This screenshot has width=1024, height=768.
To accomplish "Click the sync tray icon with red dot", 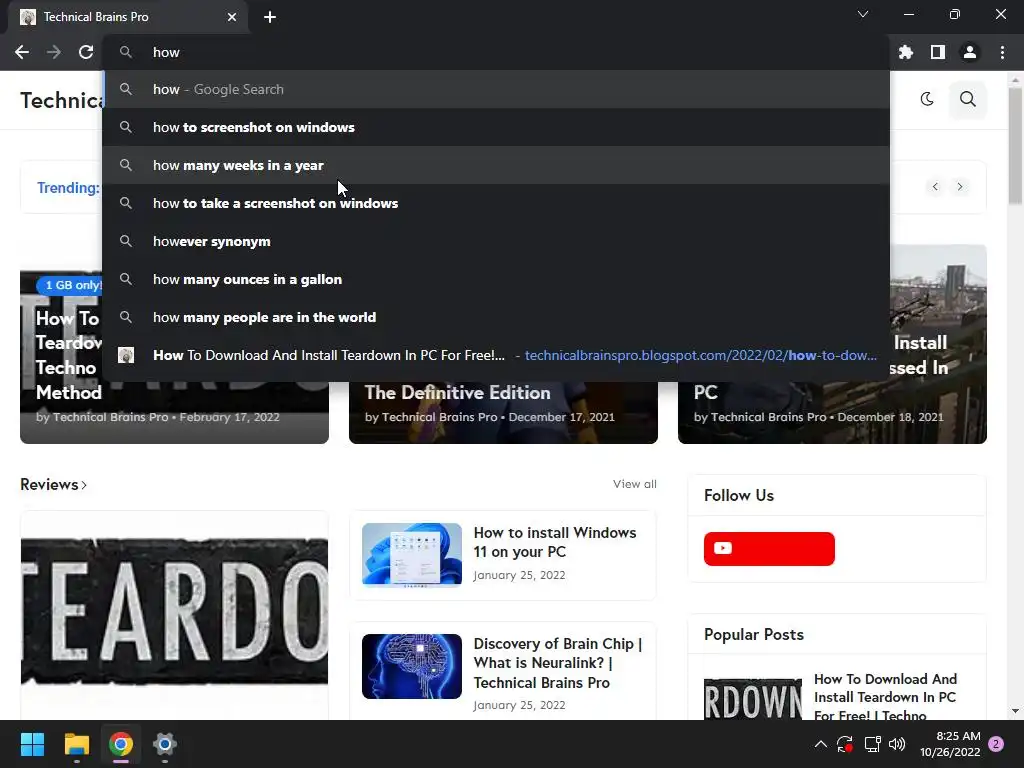I will click(845, 744).
